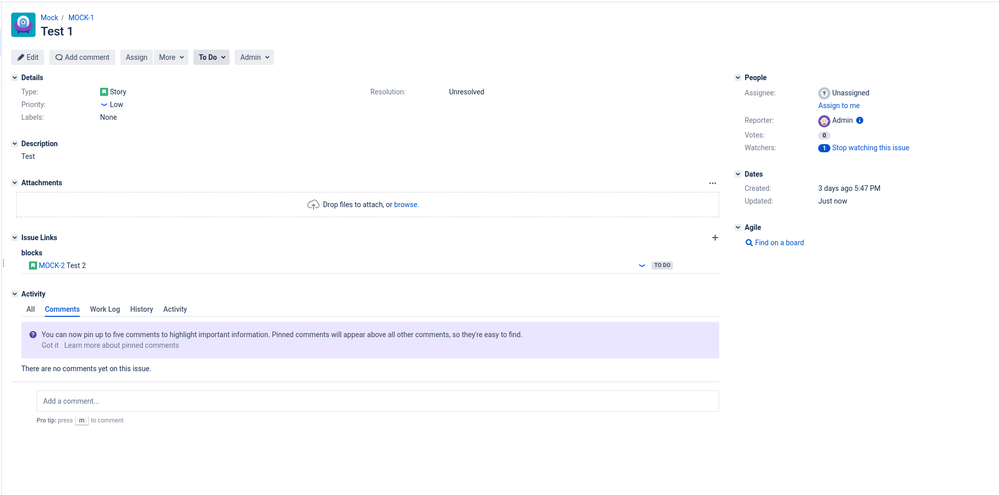Click the Created date 3 days ago 5:47 PM

pyautogui.click(x=849, y=189)
